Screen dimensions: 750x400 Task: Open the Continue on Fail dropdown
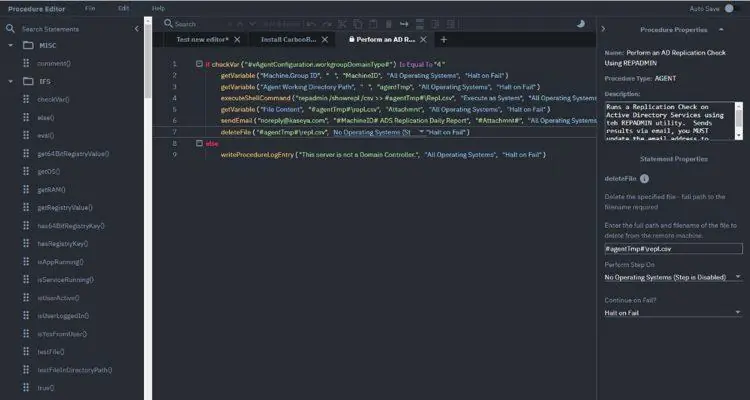click(x=673, y=312)
